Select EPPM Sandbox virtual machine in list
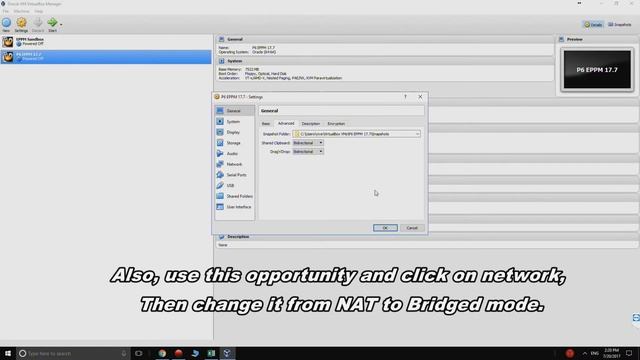The width and height of the screenshot is (640, 360). 106,42
